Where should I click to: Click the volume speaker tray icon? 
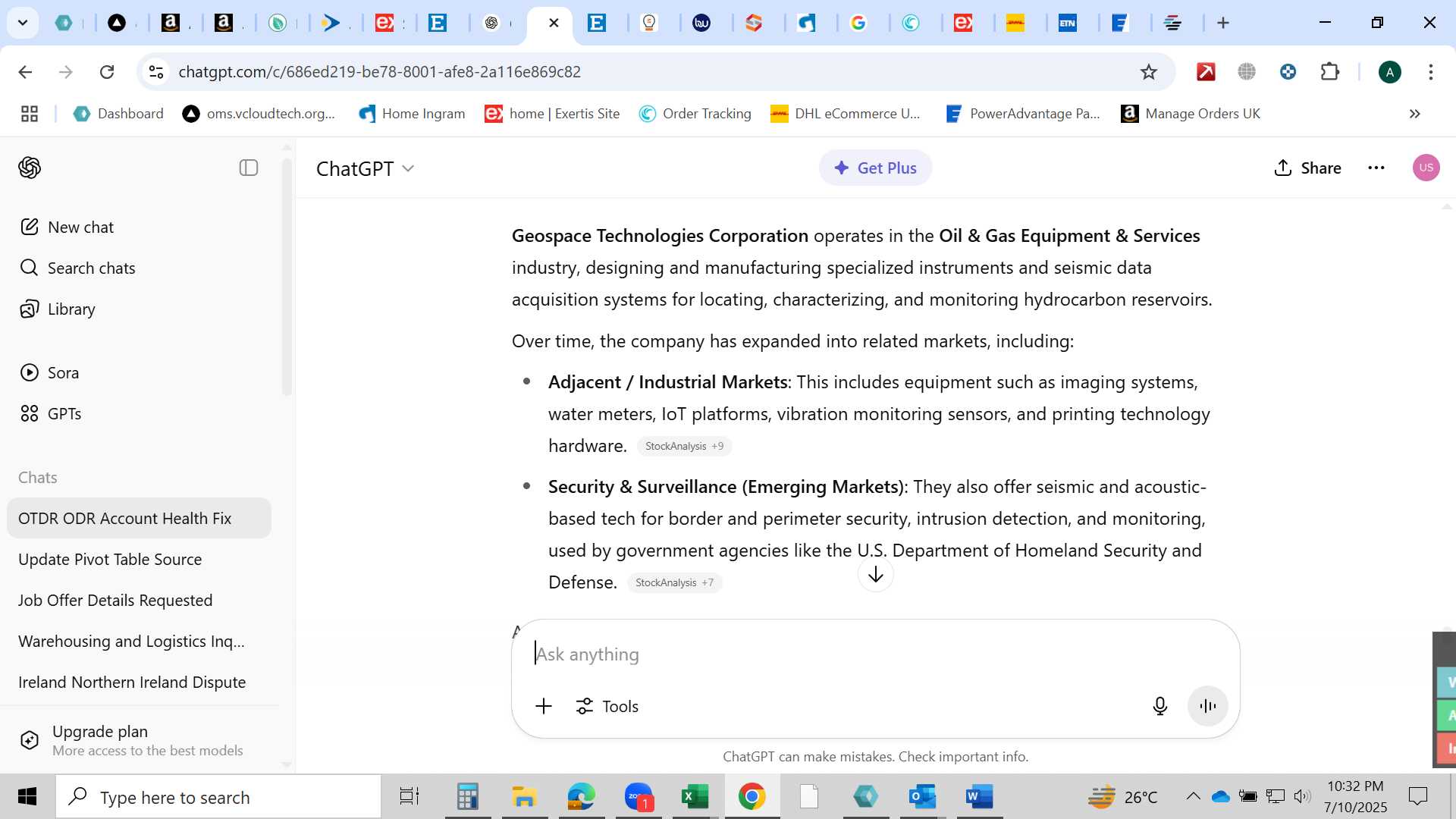tap(1302, 796)
